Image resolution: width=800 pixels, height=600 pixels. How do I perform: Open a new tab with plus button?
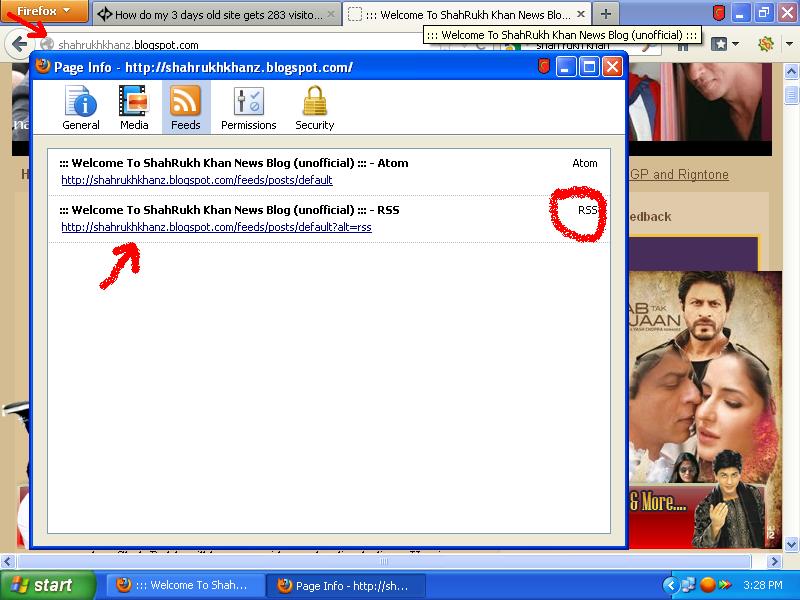click(606, 14)
